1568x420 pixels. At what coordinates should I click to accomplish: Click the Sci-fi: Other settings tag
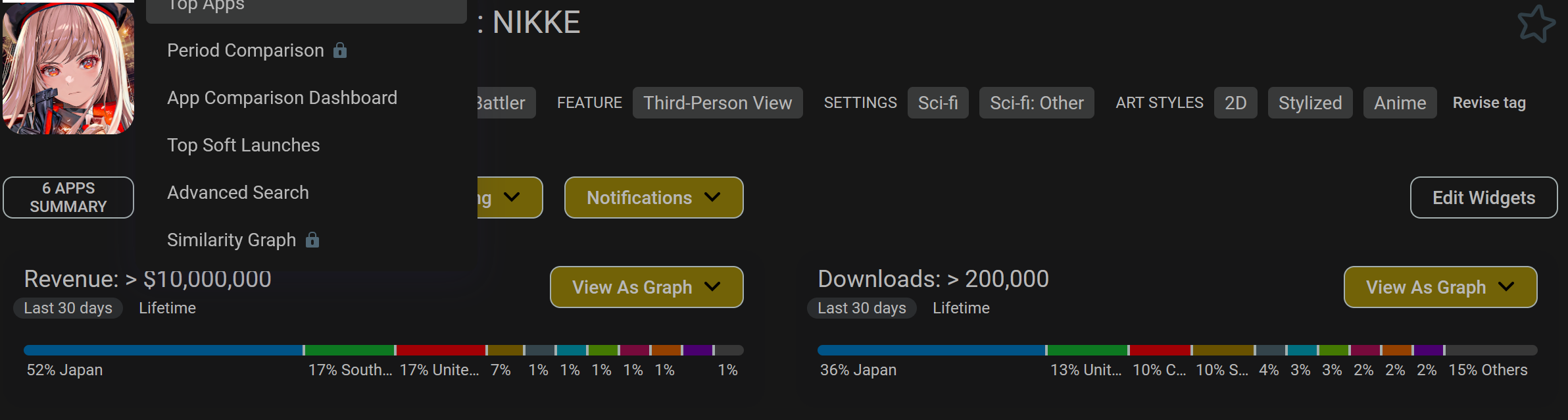pos(1037,103)
